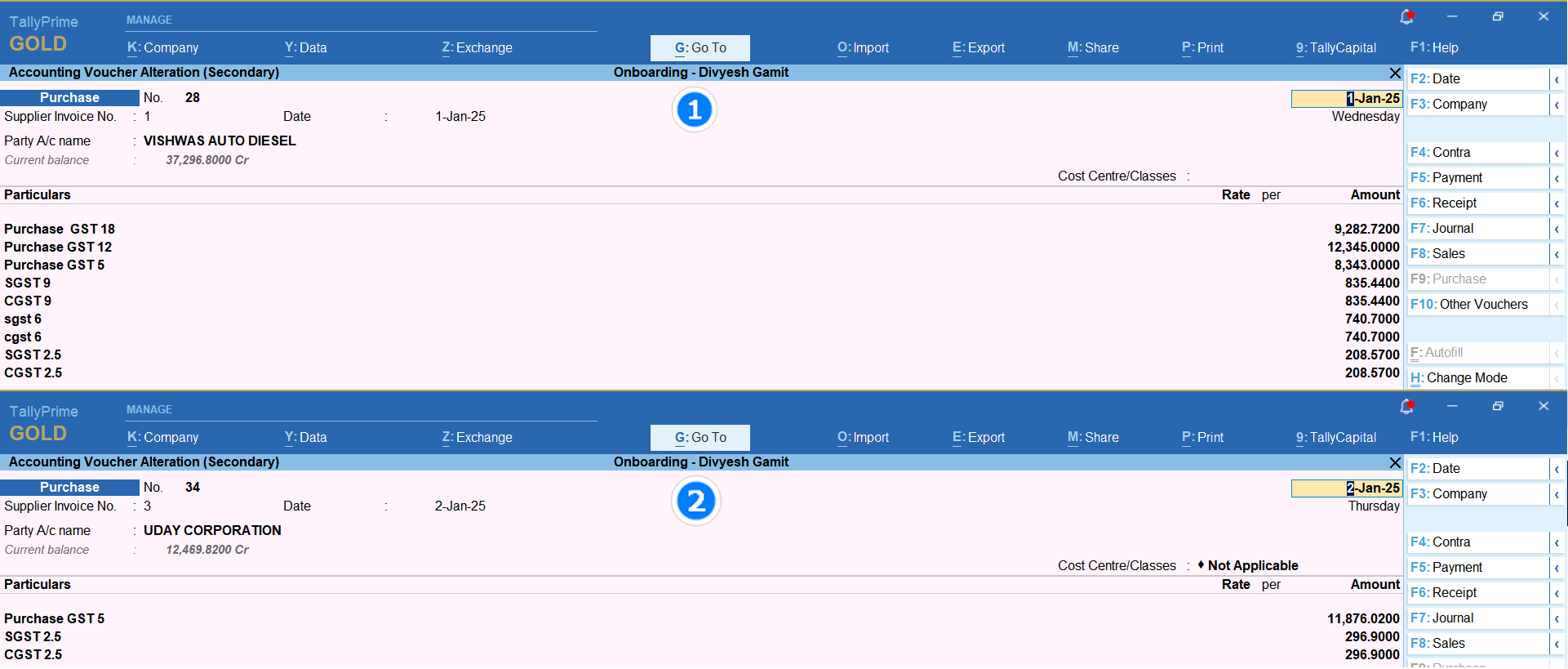Viewport: 1568px width, 669px height.
Task: Open K: Company menu in voucher 28 window
Action: (162, 48)
